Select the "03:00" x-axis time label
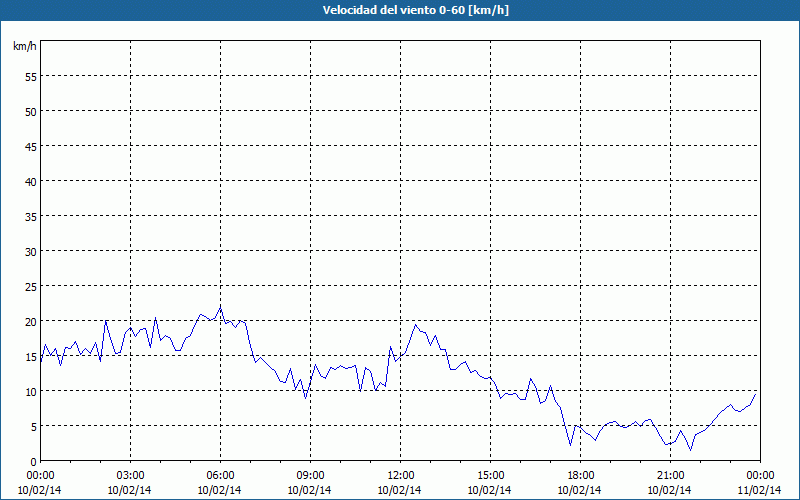Viewport: 800px width, 500px height. click(131, 476)
